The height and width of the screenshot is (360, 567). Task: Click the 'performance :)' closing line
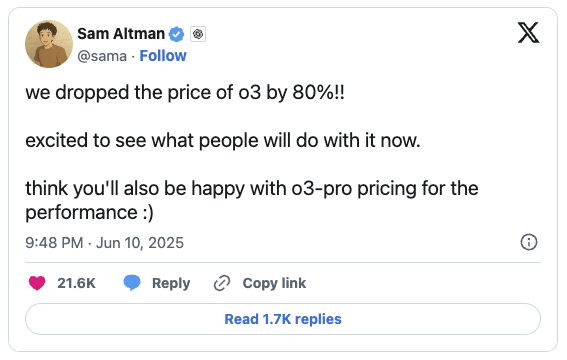[x=89, y=213]
